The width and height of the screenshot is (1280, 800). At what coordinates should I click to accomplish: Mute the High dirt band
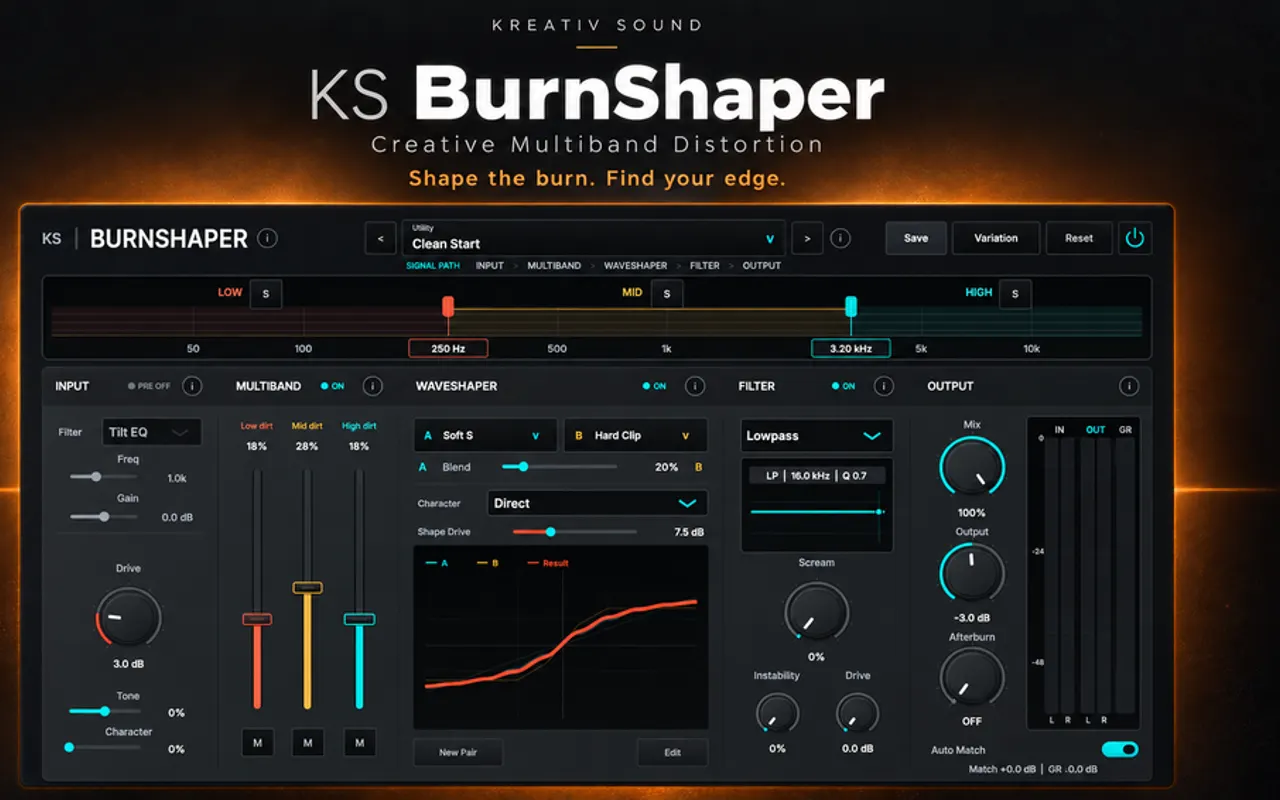(359, 742)
